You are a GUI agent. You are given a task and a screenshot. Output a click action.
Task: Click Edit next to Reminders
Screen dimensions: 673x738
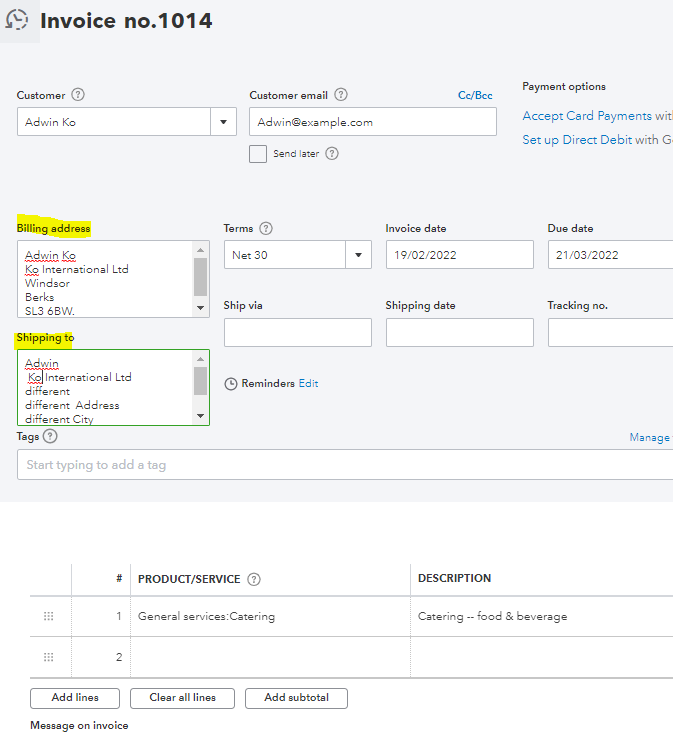tap(308, 384)
